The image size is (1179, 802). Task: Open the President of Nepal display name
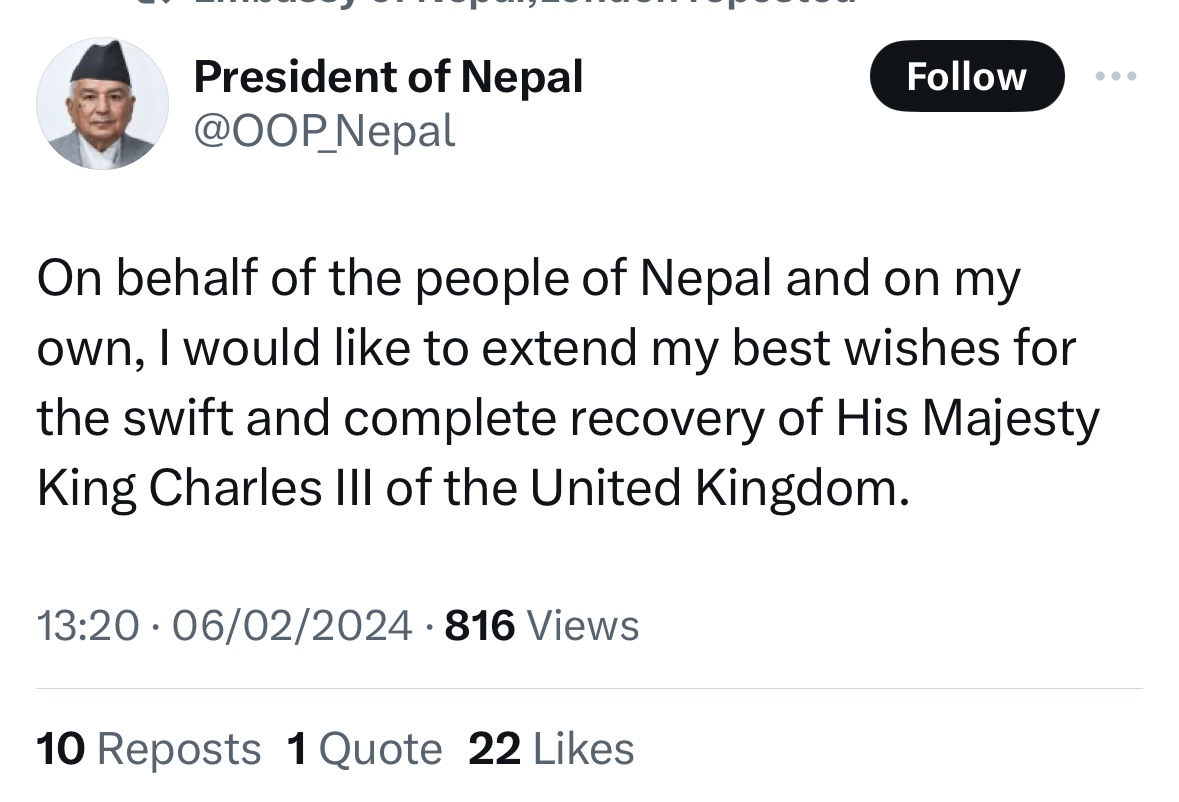point(388,77)
